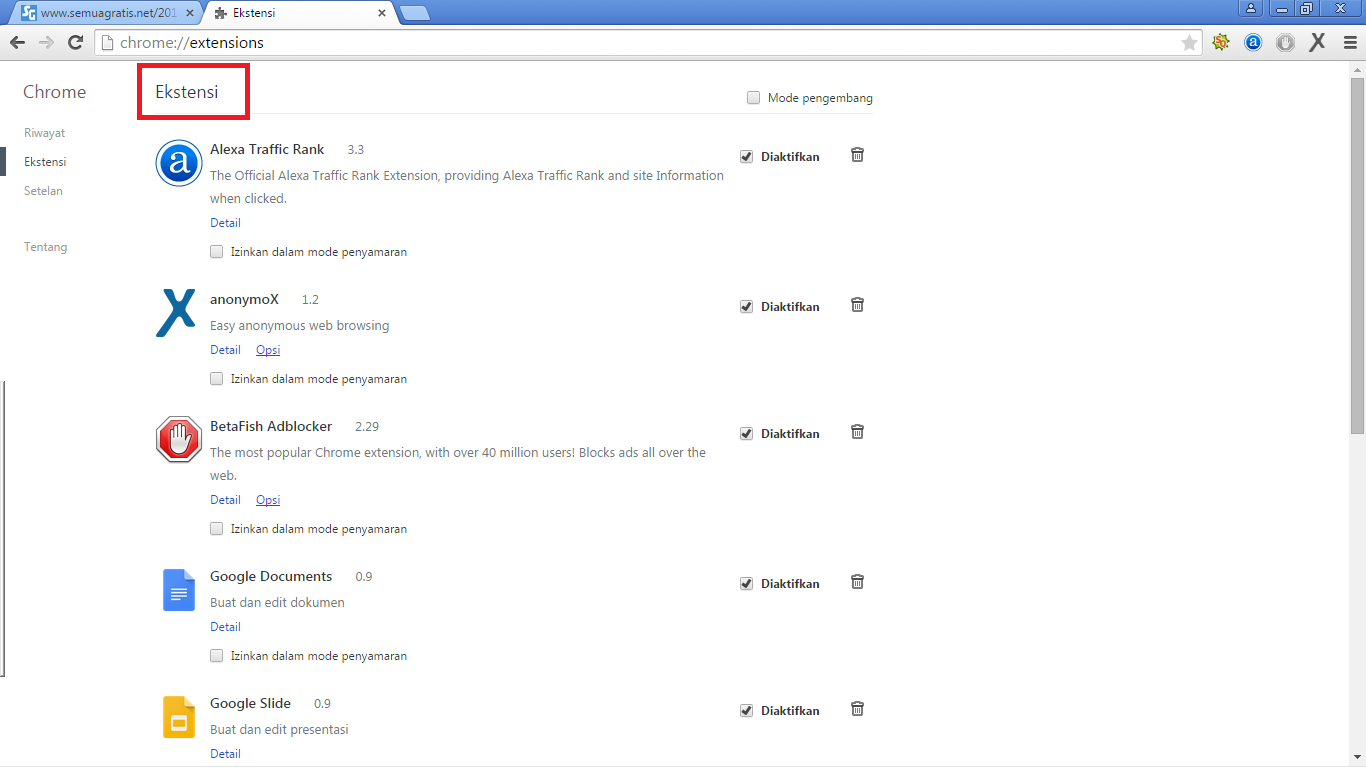
Task: Go back with the back arrow
Action: (17, 42)
